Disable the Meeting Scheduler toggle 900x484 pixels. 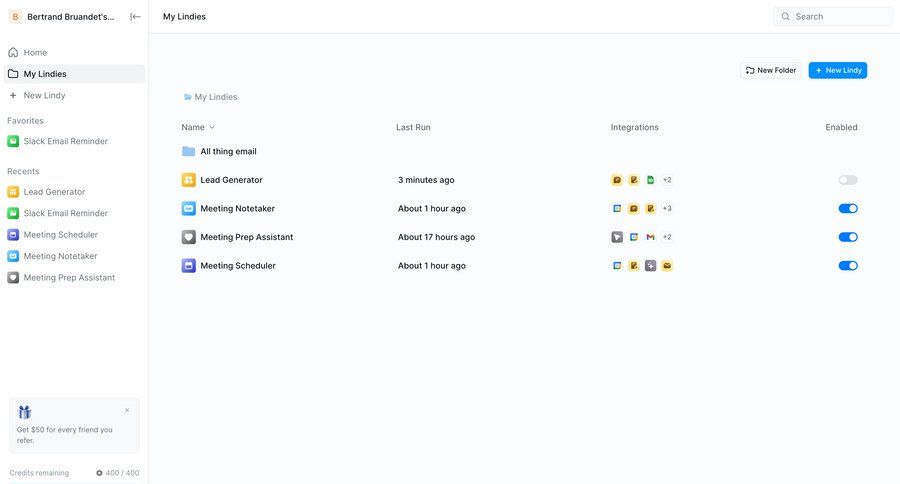click(x=848, y=266)
